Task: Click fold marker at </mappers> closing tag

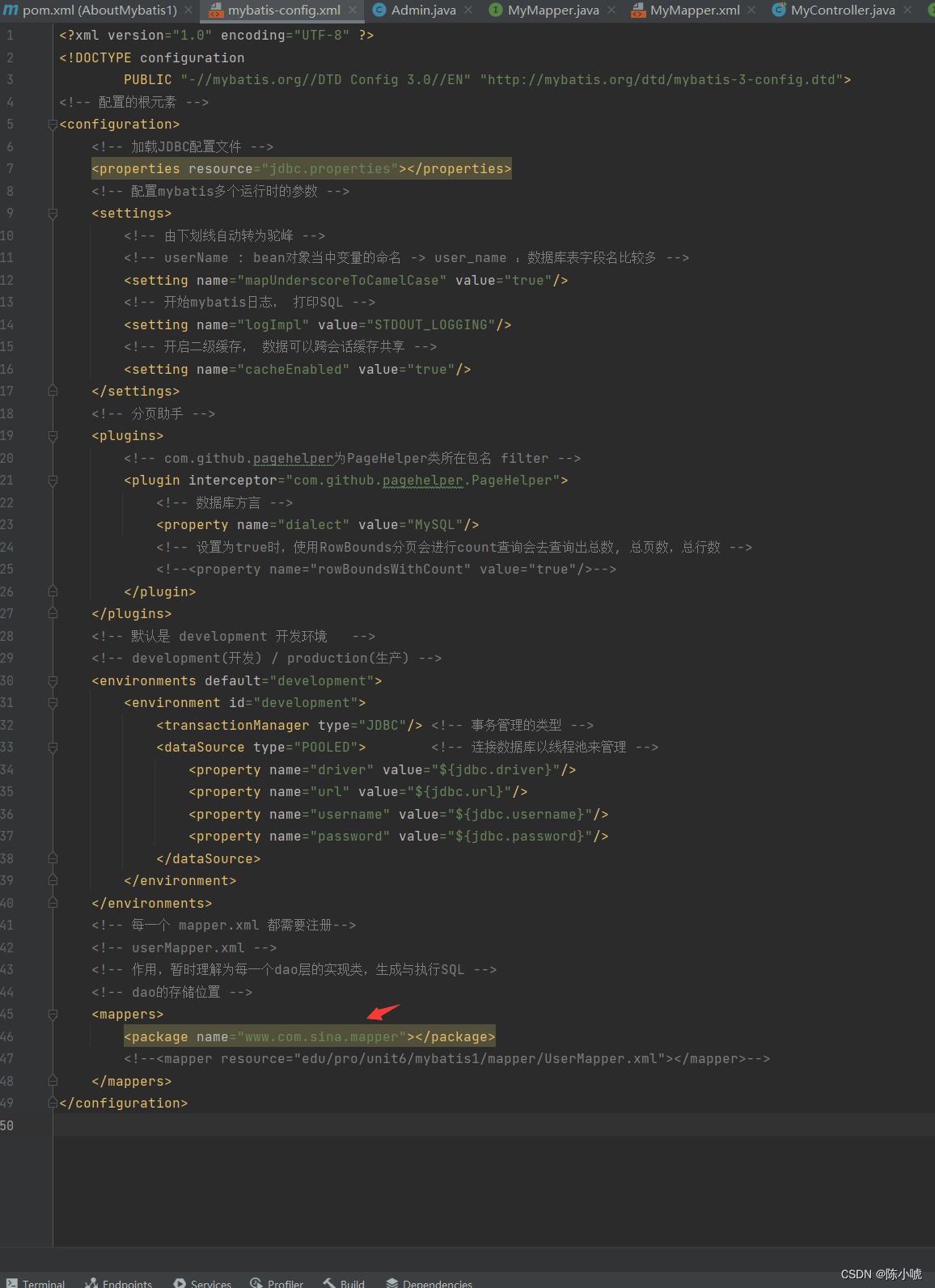Action: (x=53, y=1082)
